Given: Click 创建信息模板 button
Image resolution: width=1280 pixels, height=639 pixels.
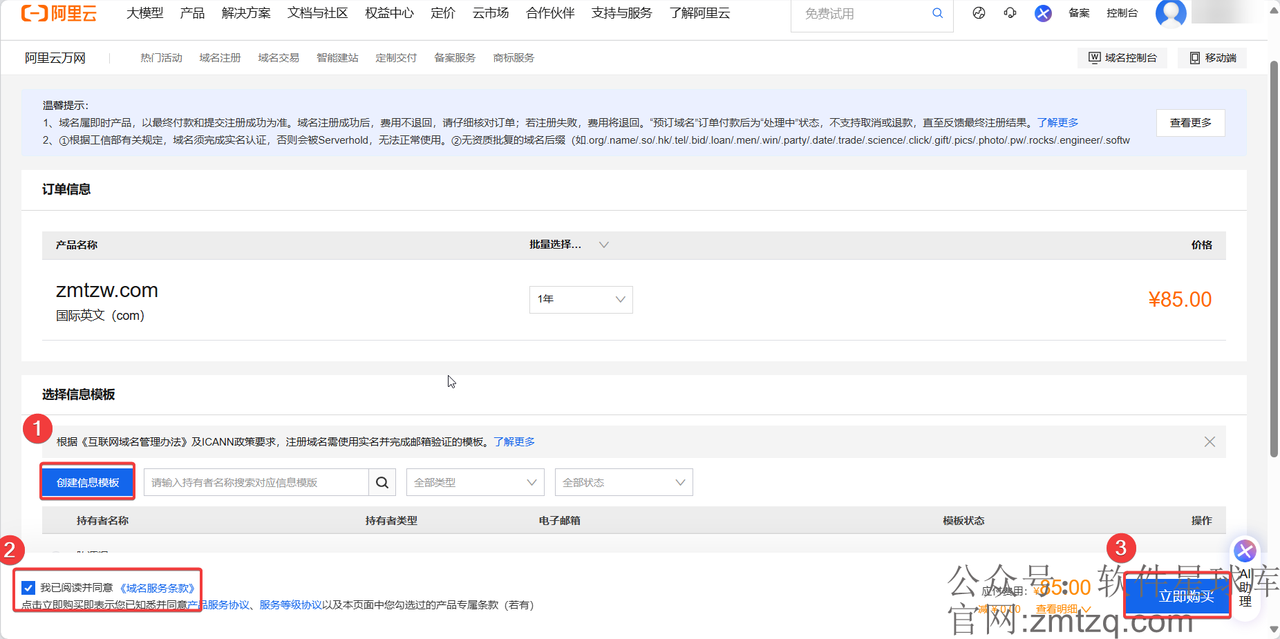Looking at the screenshot, I should click(x=88, y=482).
